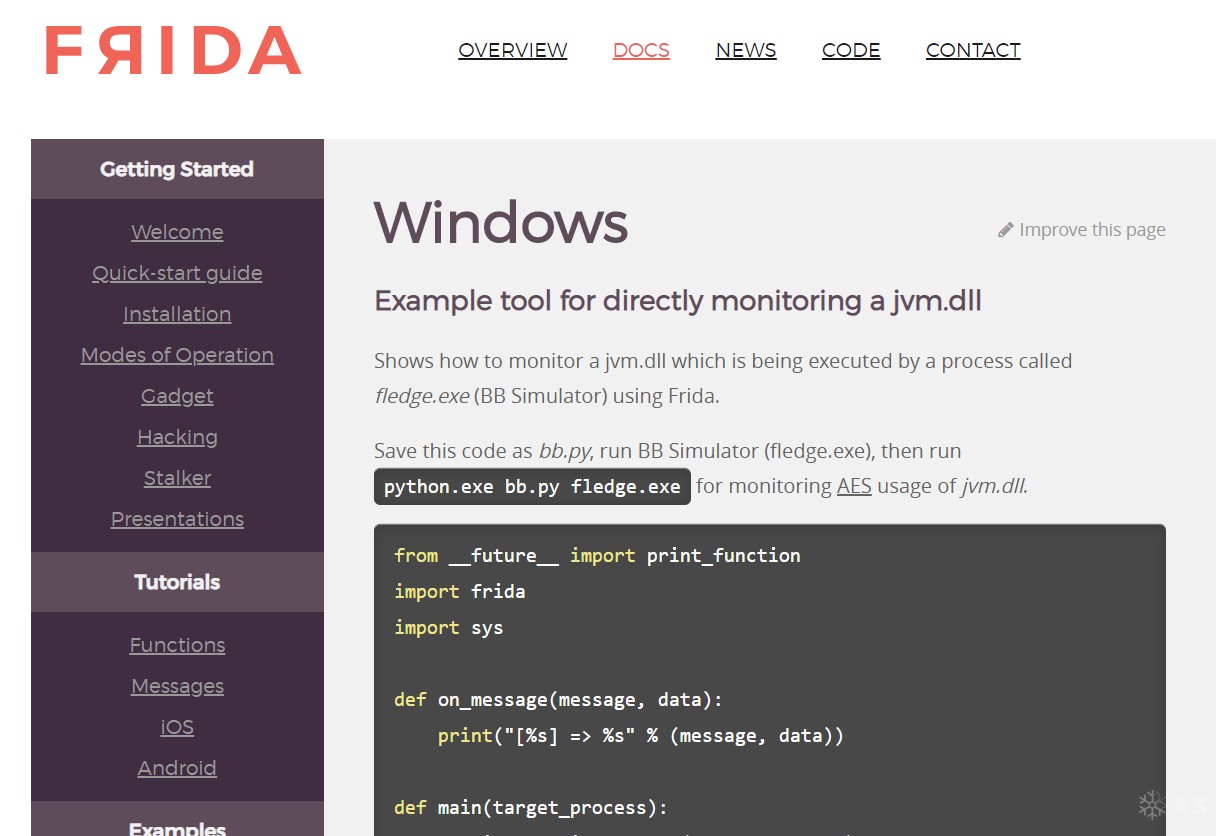Click the 'Shows how to monitor a jvm.dll' sentence
This screenshot has height=836, width=1228.
pyautogui.click(x=723, y=378)
